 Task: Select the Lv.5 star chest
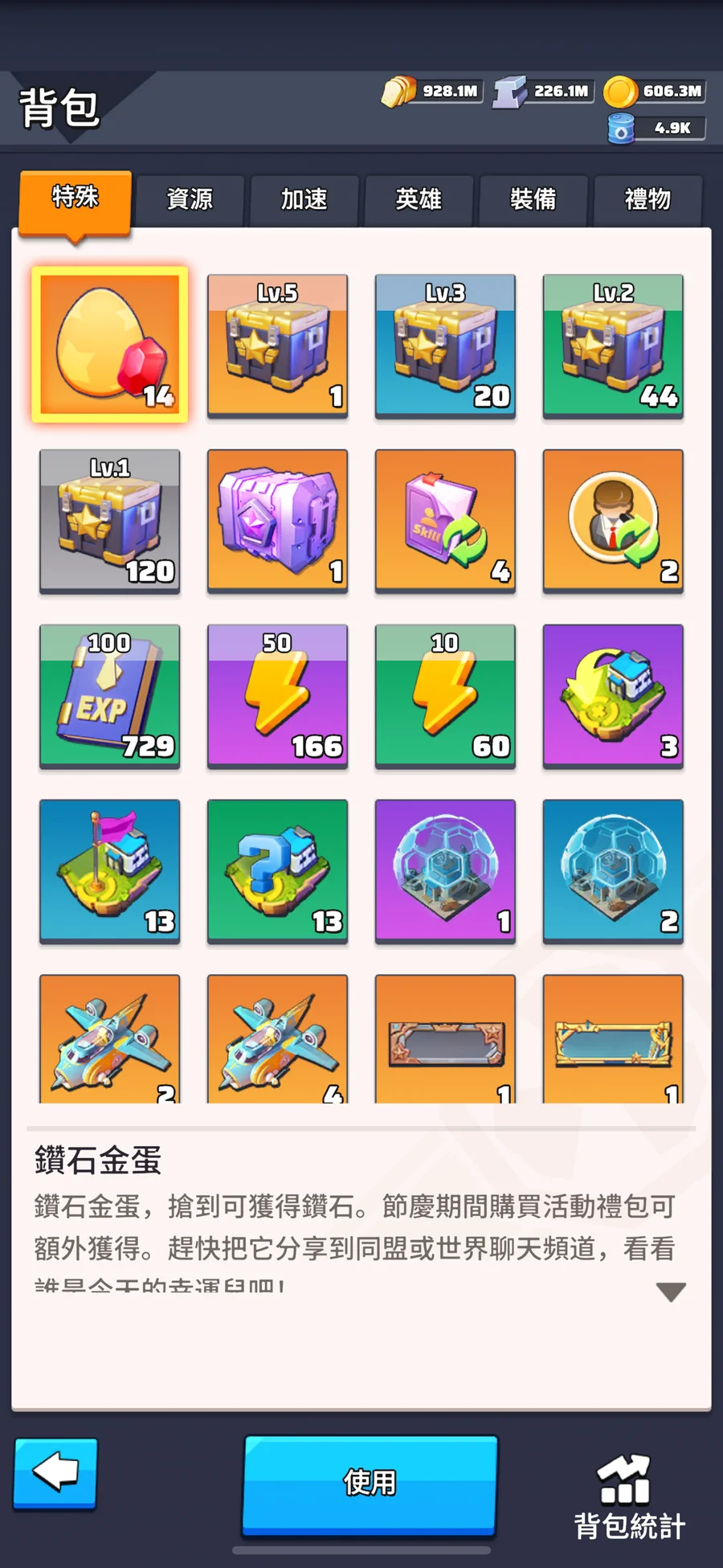click(277, 346)
